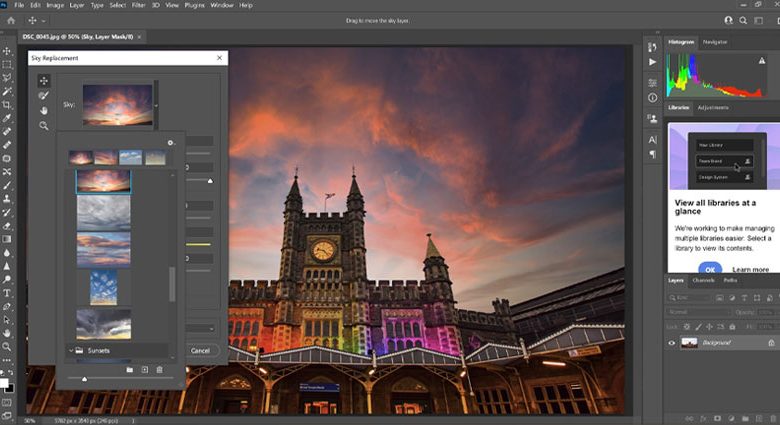Select the Rectangular Marquee tool
Viewport: 780px width, 425px height.
coord(7,65)
